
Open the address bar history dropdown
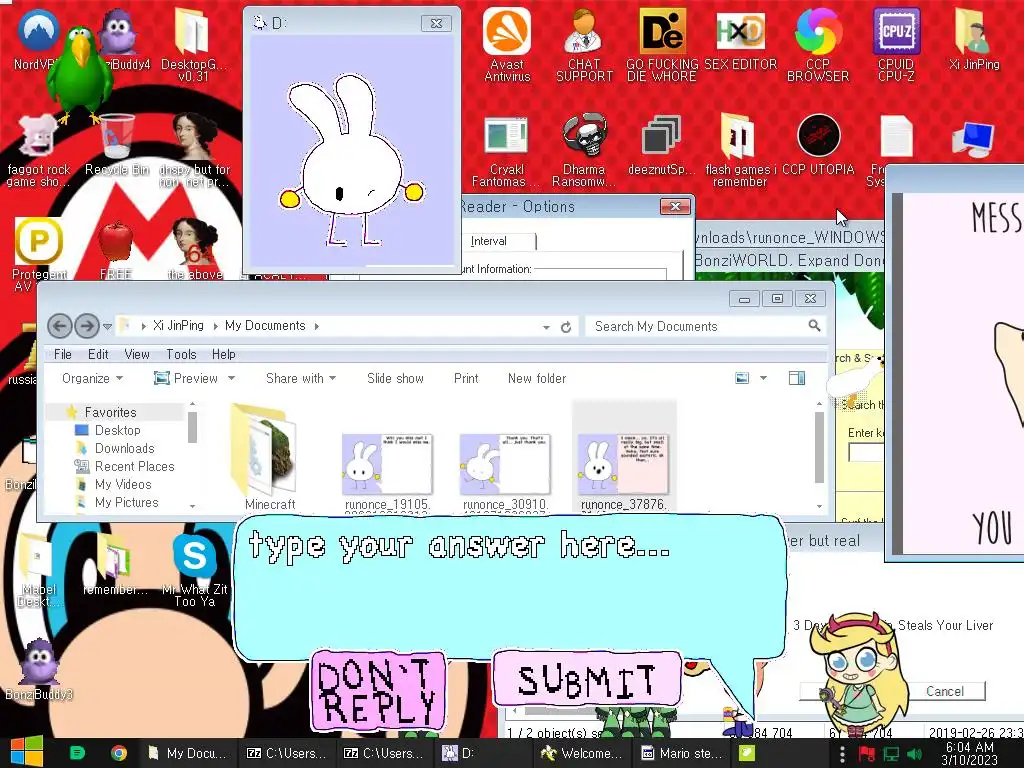[546, 327]
